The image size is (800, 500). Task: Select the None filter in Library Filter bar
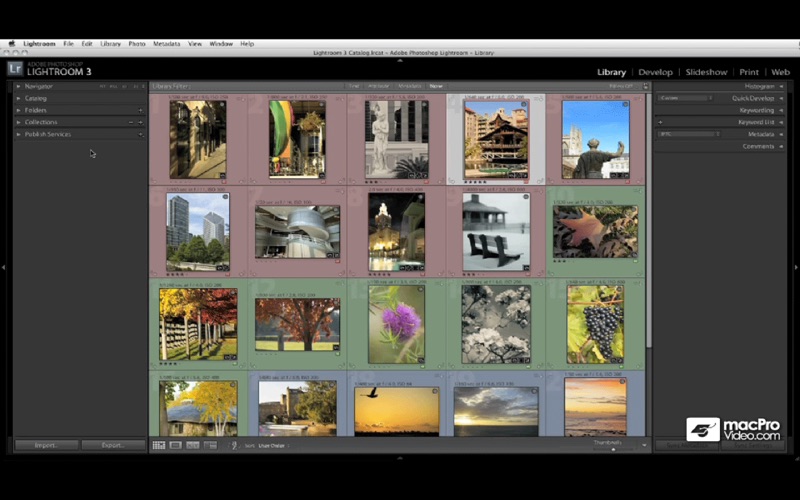click(436, 86)
